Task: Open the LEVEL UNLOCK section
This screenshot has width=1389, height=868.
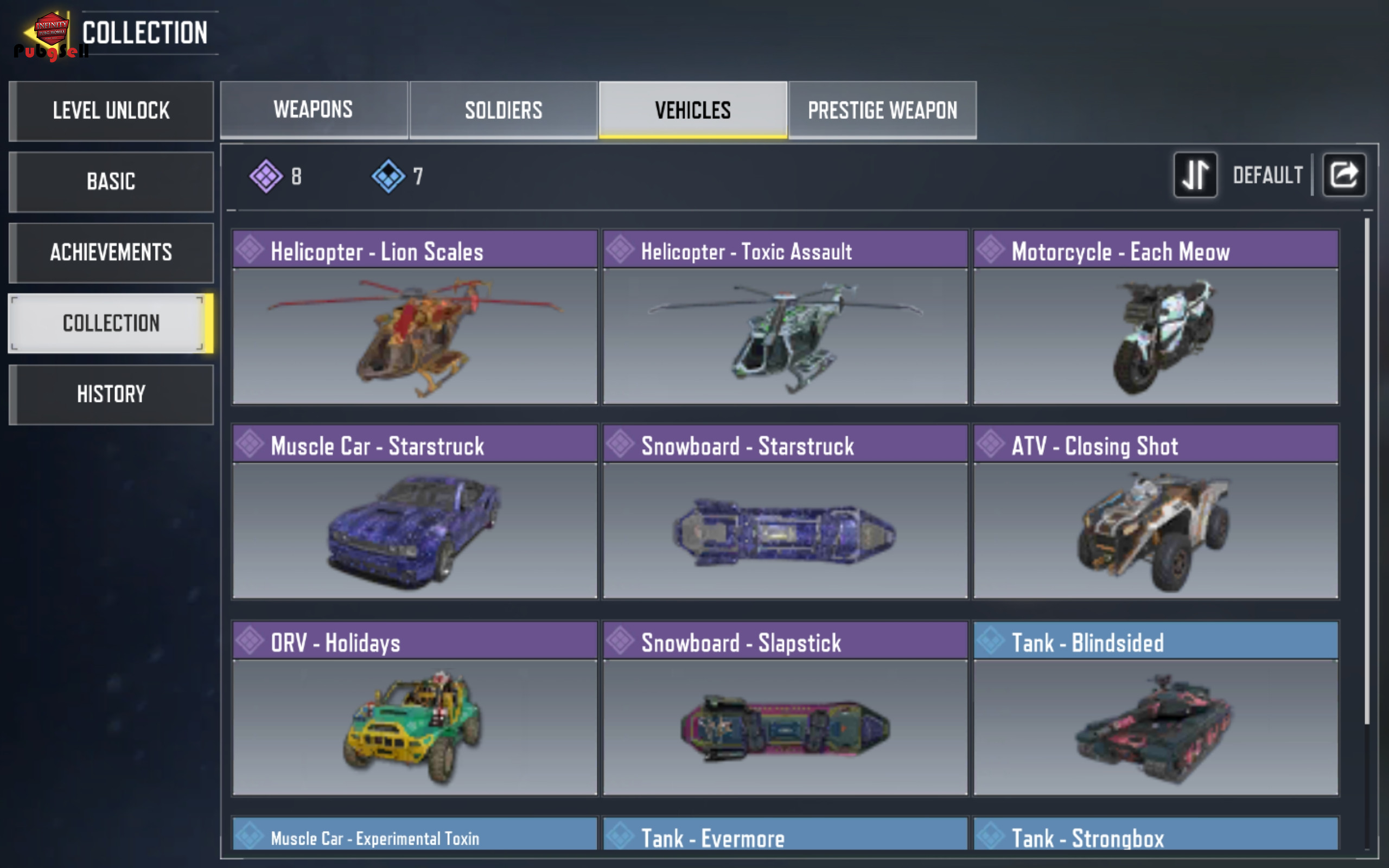Action: 111,111
